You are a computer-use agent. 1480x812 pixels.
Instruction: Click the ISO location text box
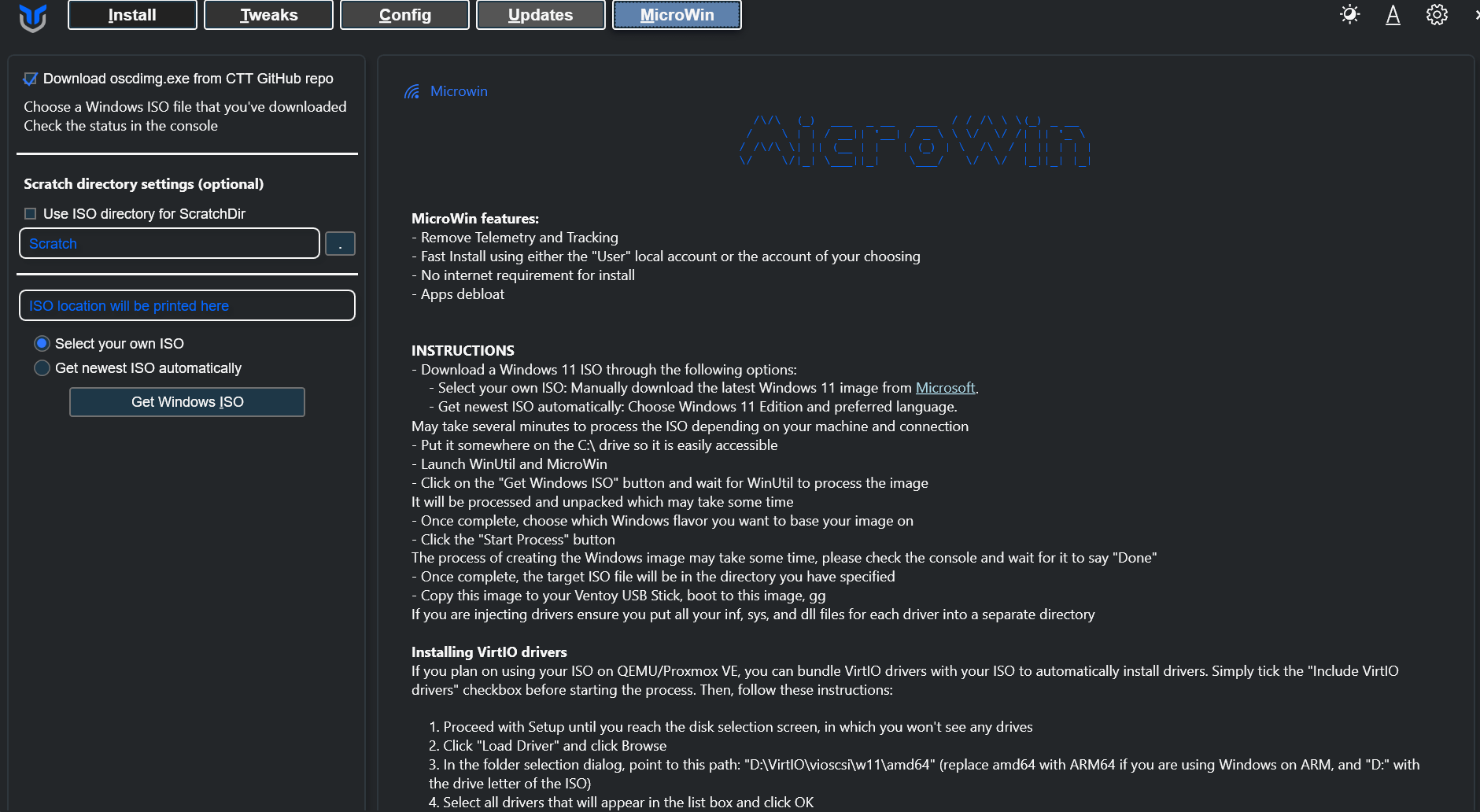click(x=187, y=306)
